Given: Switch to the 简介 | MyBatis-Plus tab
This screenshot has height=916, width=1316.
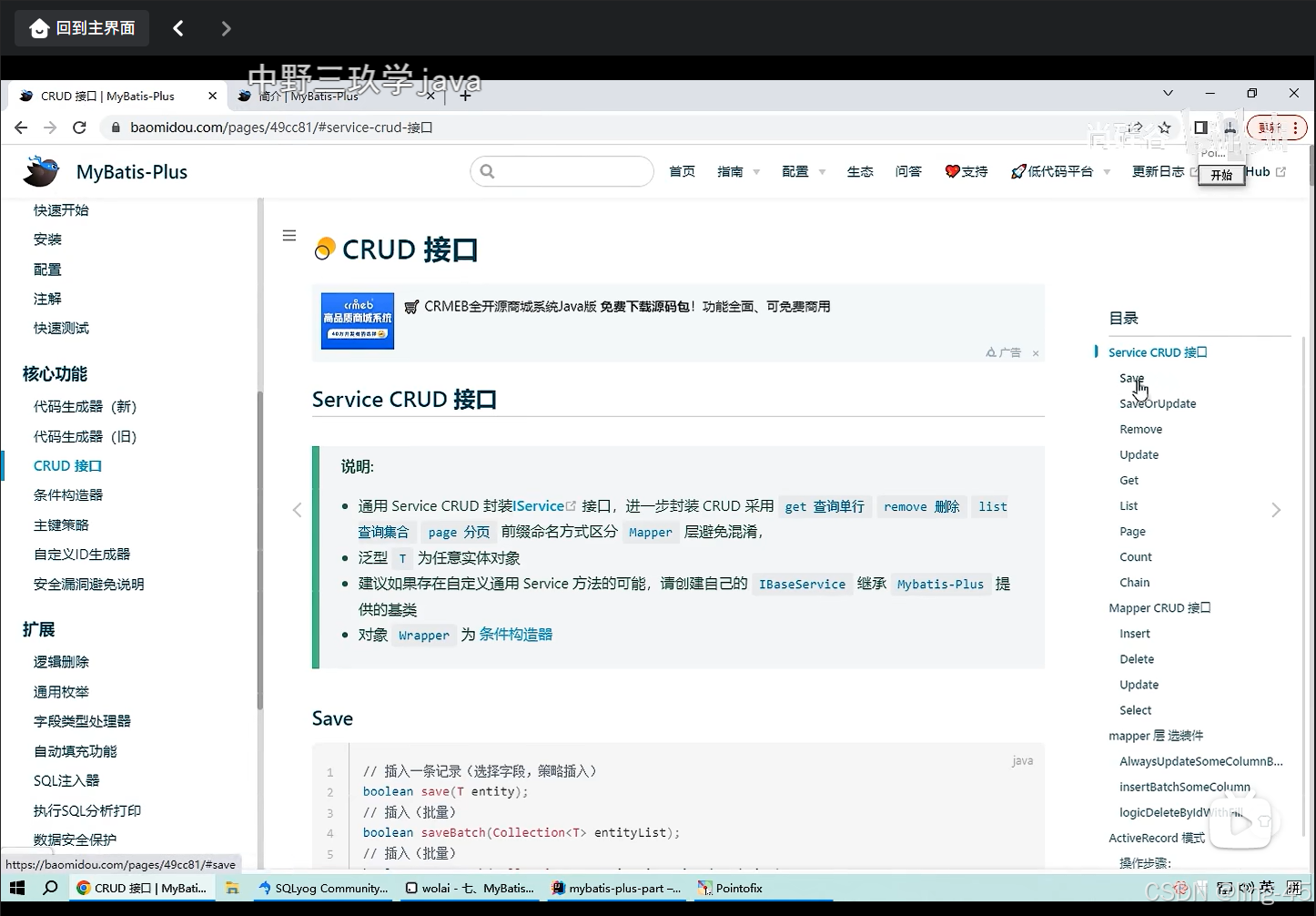Looking at the screenshot, I should [335, 96].
